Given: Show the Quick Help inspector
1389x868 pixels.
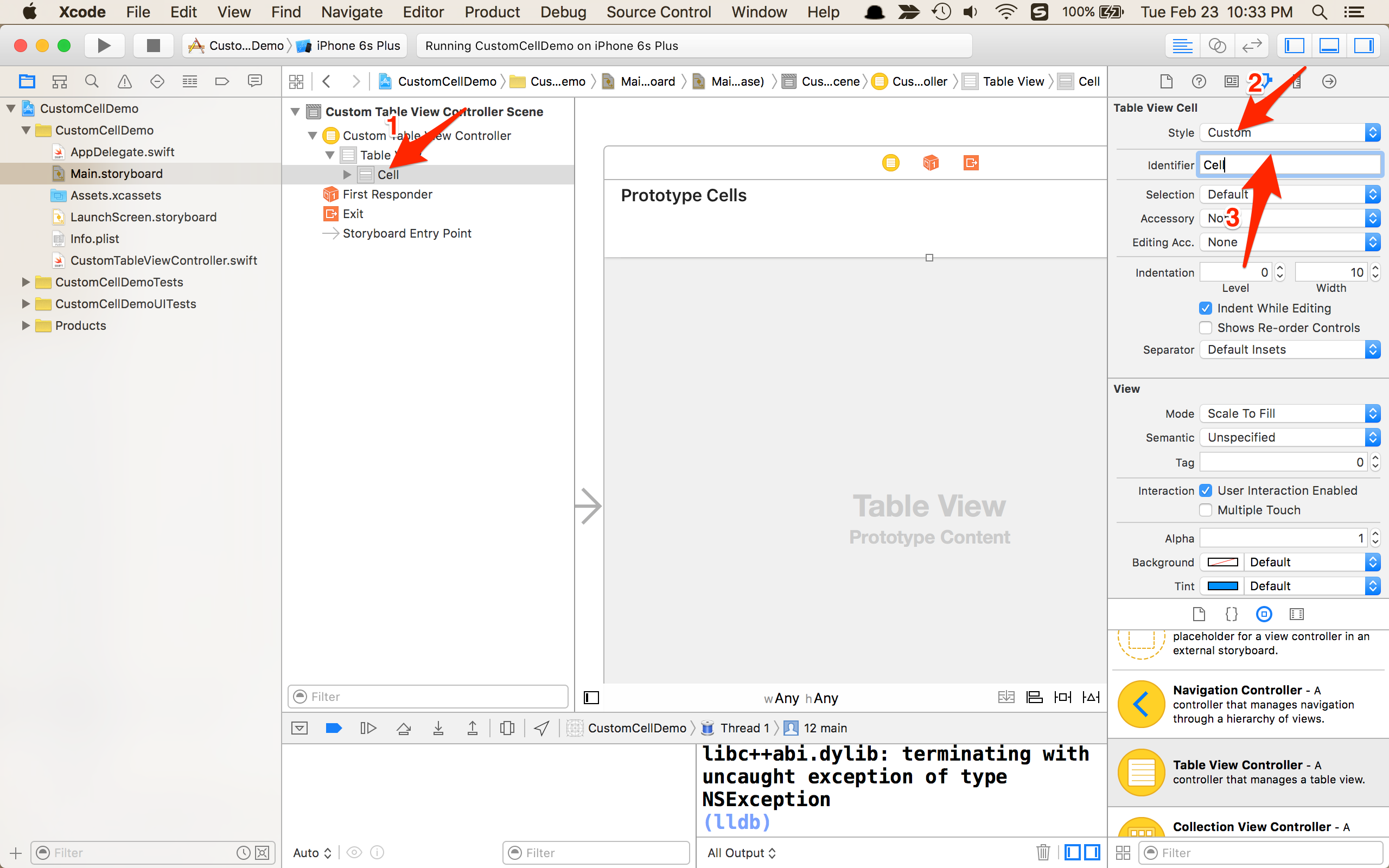Looking at the screenshot, I should tap(1199, 81).
